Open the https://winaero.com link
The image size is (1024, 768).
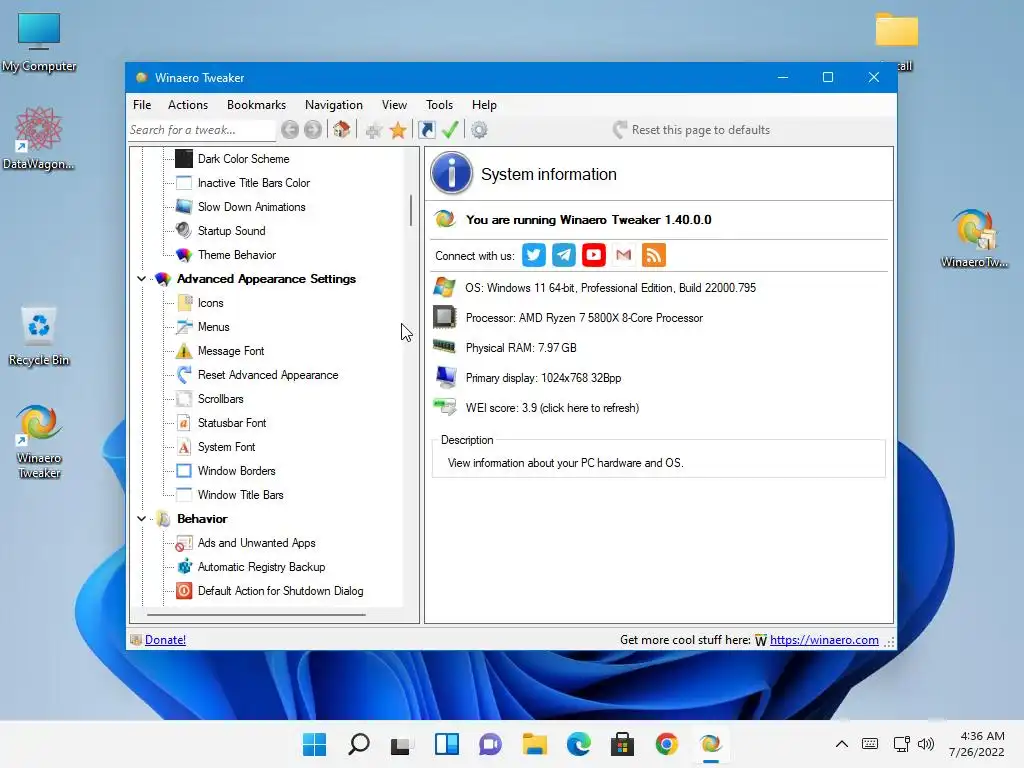(x=824, y=640)
